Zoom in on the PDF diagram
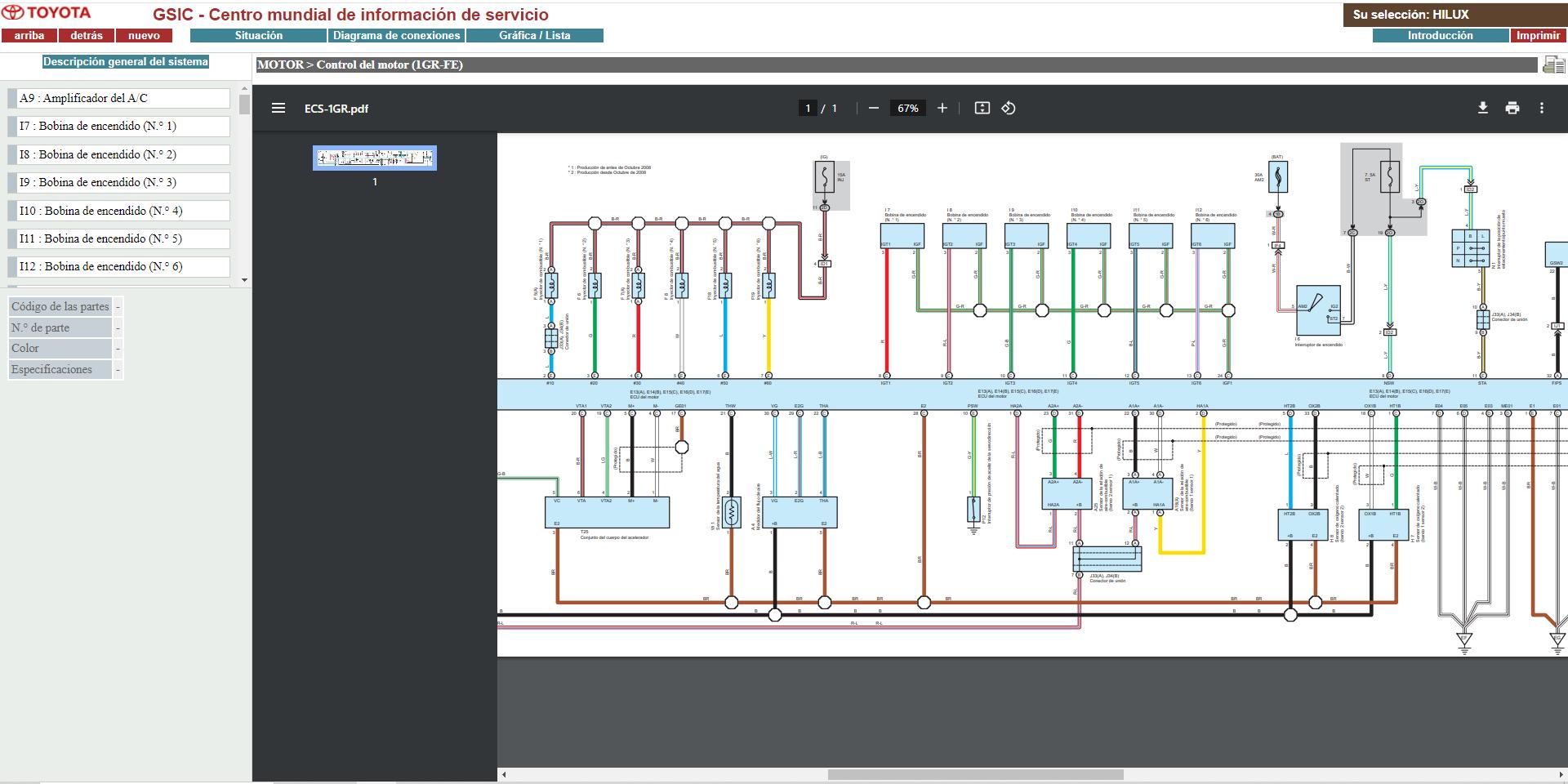1568x784 pixels. [942, 108]
